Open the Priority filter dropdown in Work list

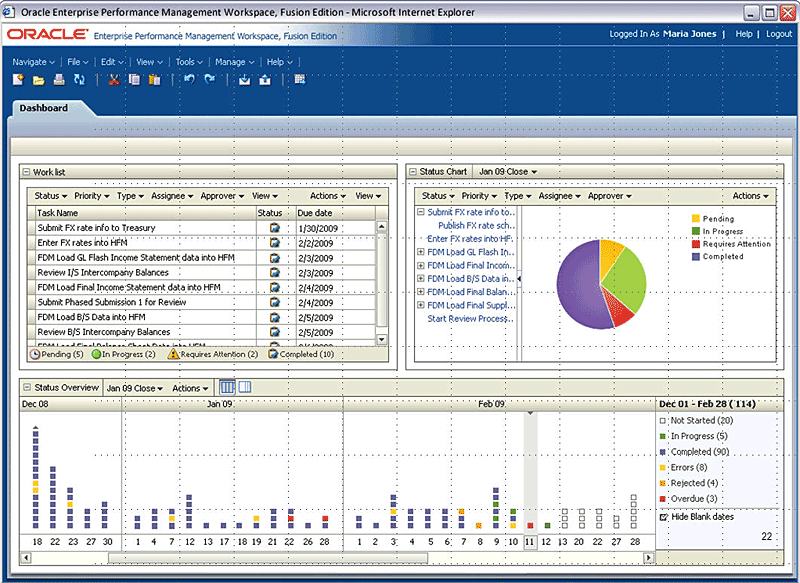tap(92, 196)
